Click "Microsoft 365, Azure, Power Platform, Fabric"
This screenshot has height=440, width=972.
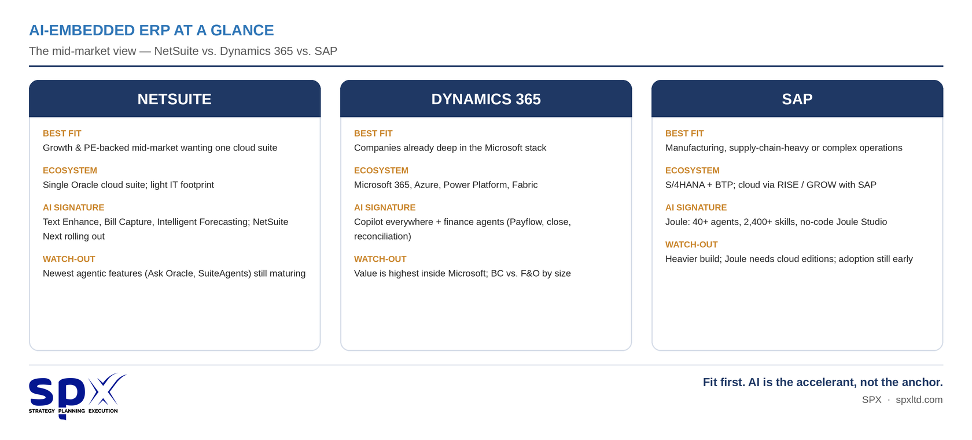click(x=446, y=185)
